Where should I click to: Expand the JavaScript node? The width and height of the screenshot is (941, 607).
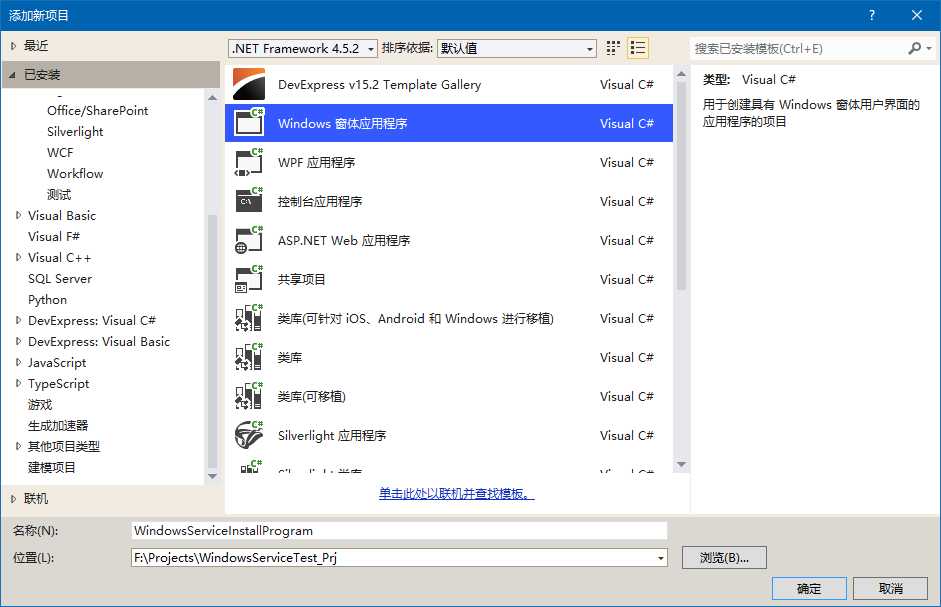[18, 362]
